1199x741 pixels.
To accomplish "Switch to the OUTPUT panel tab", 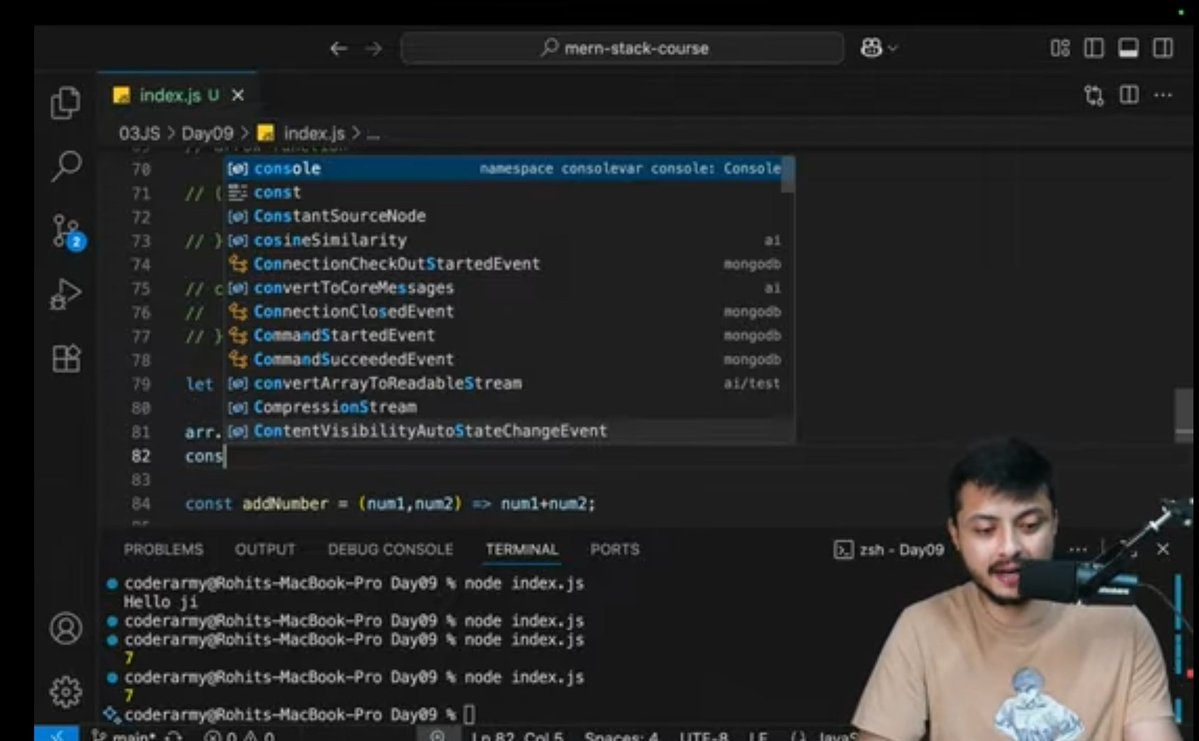I will click(265, 549).
